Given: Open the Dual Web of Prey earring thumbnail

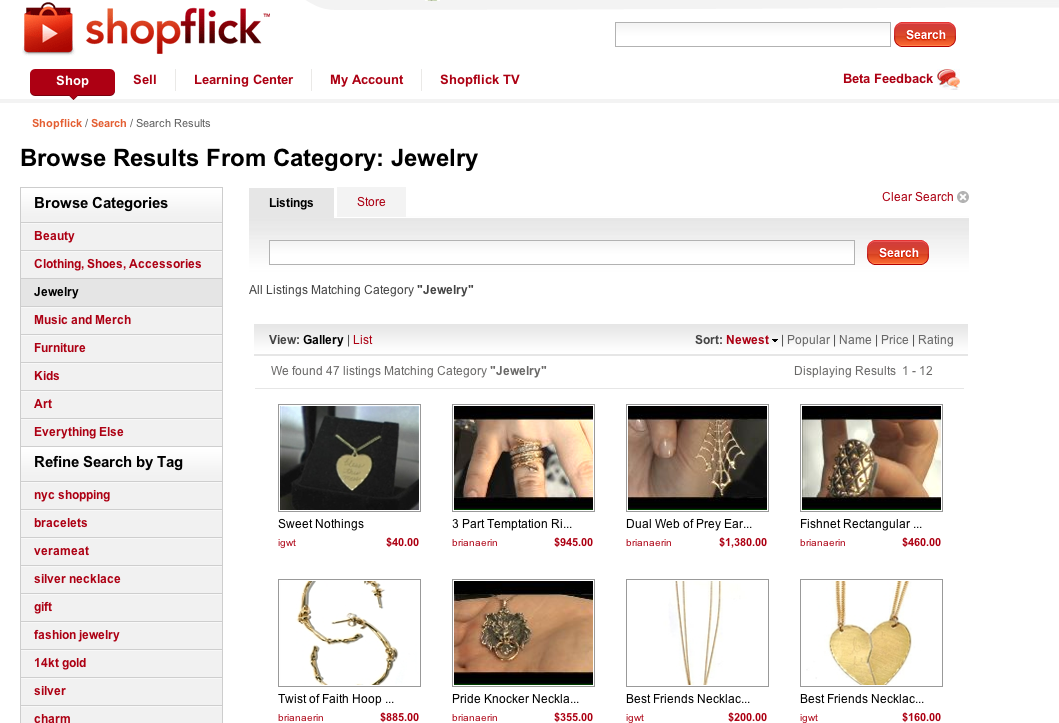Looking at the screenshot, I should tap(697, 458).
